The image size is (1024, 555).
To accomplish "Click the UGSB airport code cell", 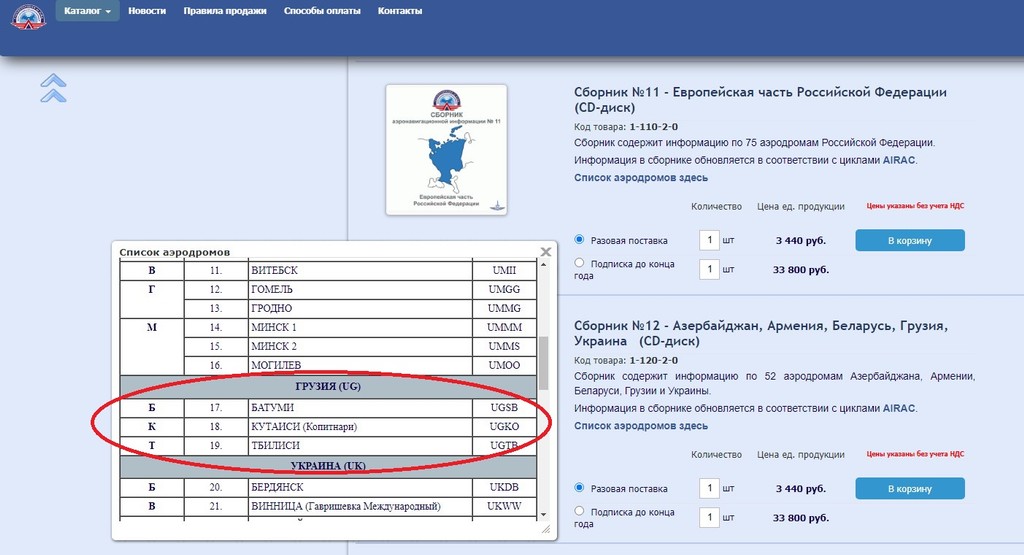I will pyautogui.click(x=504, y=407).
